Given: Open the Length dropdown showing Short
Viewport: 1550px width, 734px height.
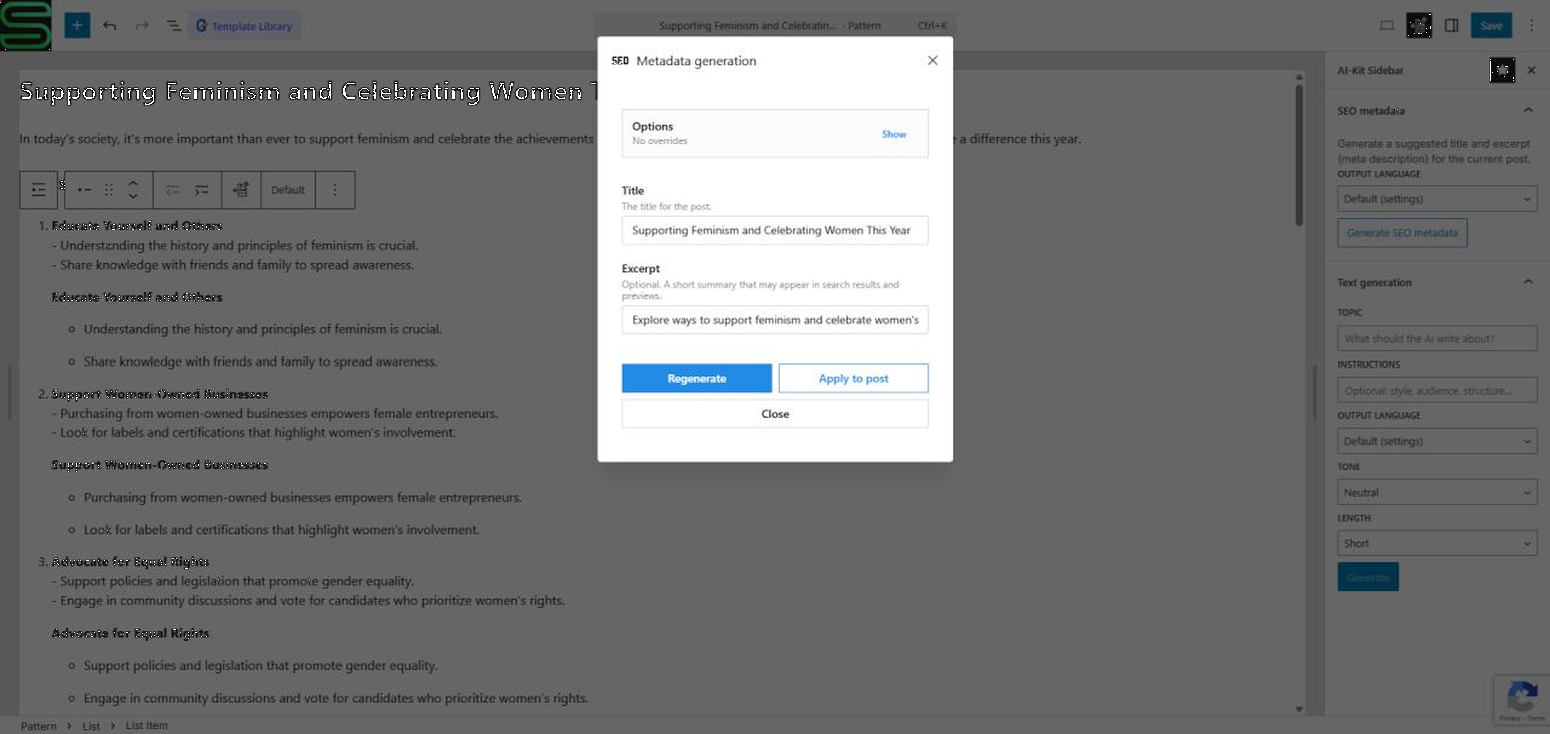Looking at the screenshot, I should tap(1437, 543).
